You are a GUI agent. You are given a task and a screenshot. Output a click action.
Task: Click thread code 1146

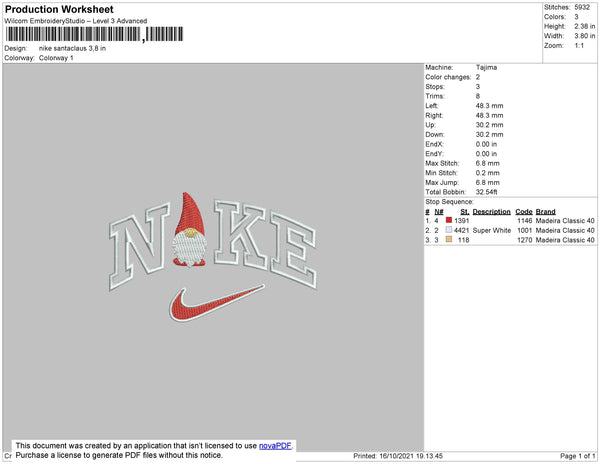tap(525, 221)
